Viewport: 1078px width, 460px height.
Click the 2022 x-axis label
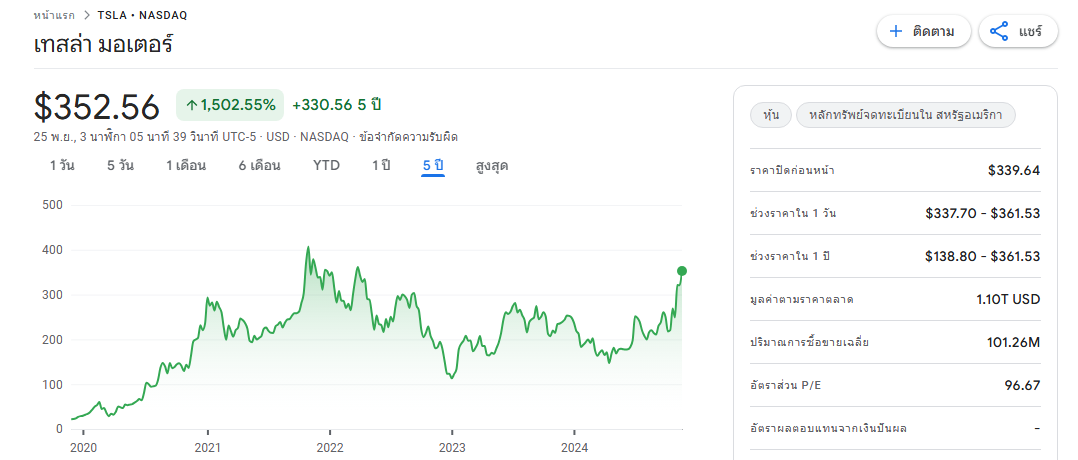pyautogui.click(x=330, y=448)
